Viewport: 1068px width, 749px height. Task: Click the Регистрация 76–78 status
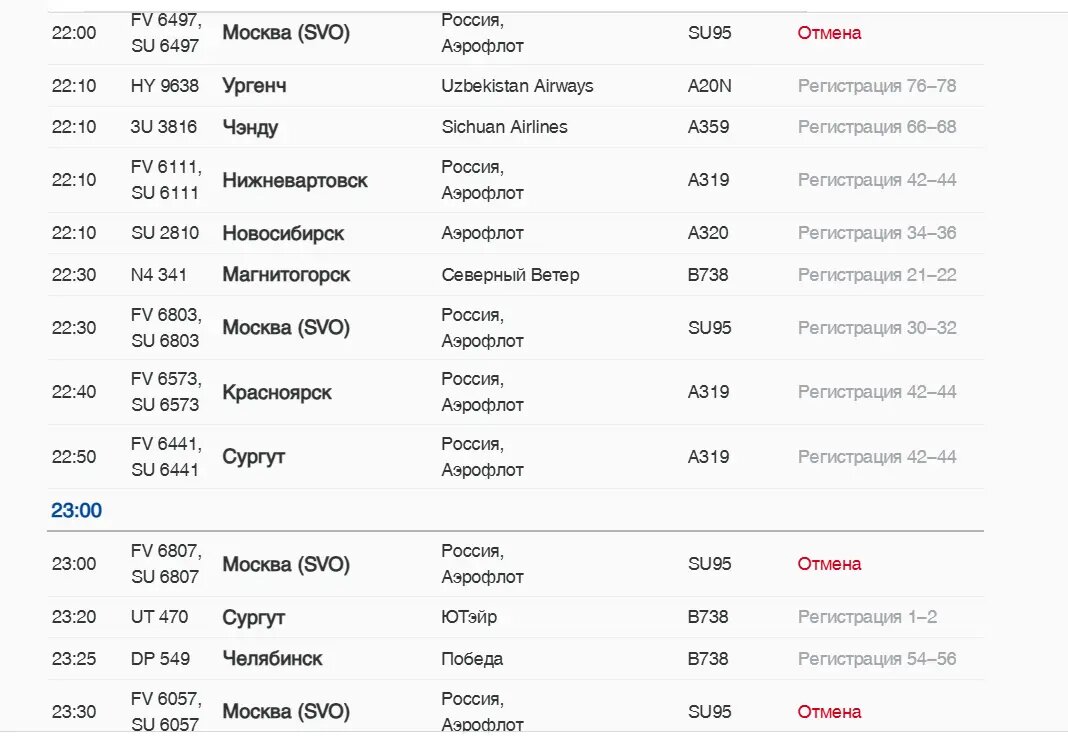(x=876, y=86)
